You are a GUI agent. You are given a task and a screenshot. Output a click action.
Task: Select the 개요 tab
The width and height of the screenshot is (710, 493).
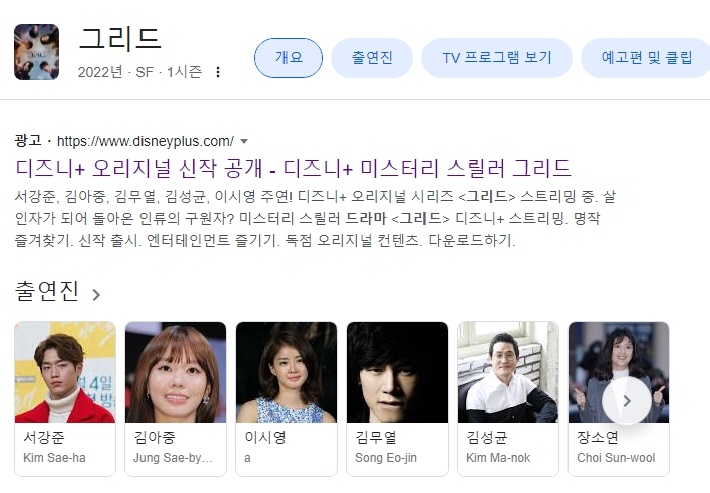tap(288, 58)
